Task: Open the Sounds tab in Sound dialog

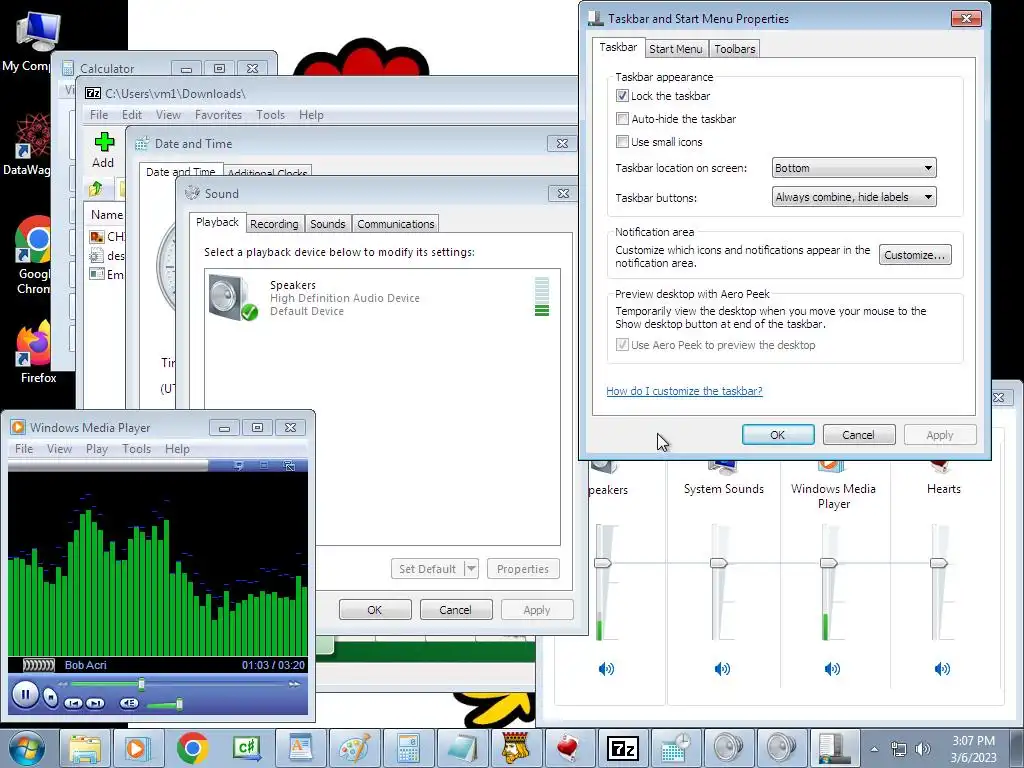Action: (328, 224)
